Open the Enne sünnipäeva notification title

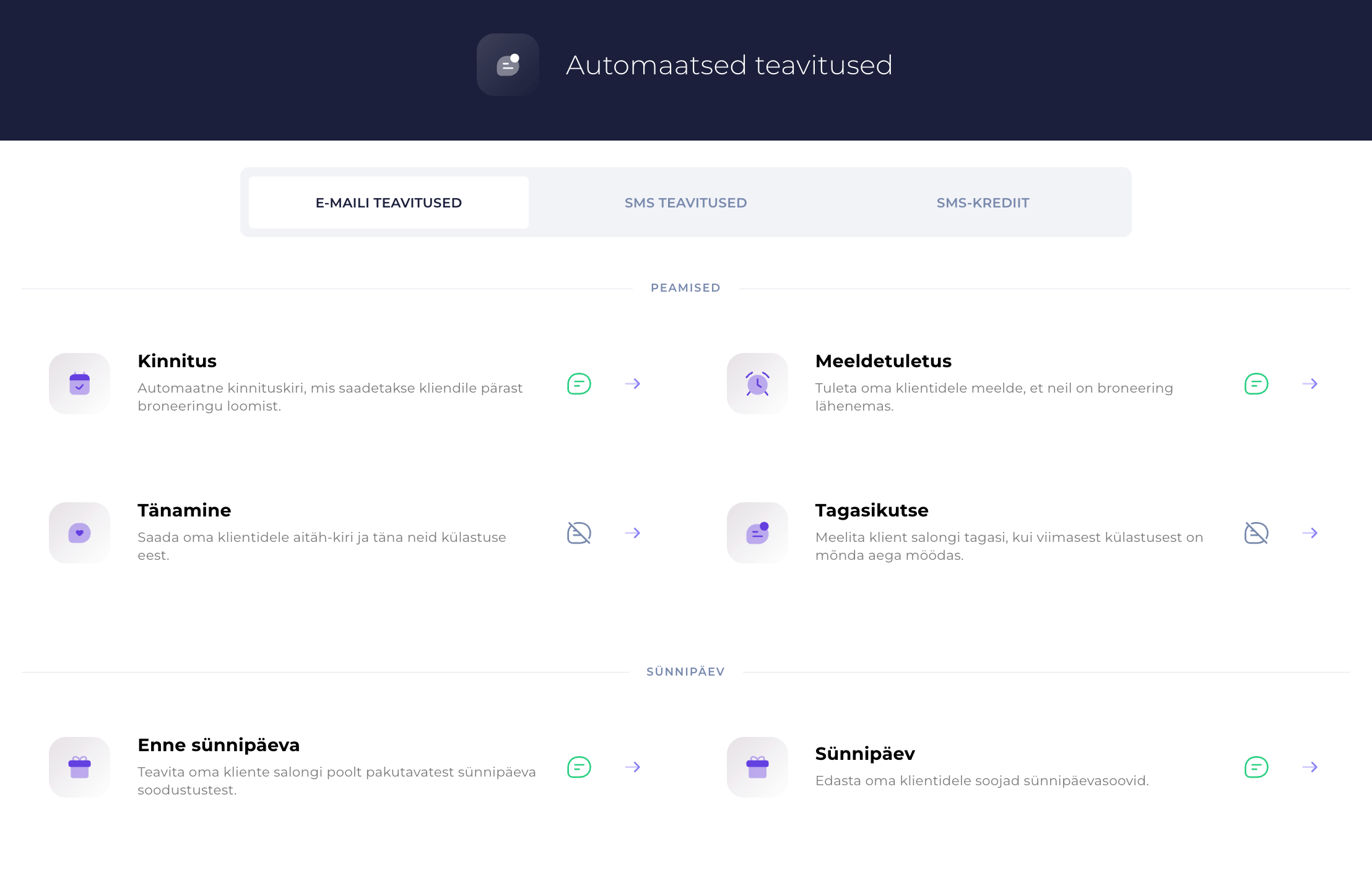(x=219, y=745)
